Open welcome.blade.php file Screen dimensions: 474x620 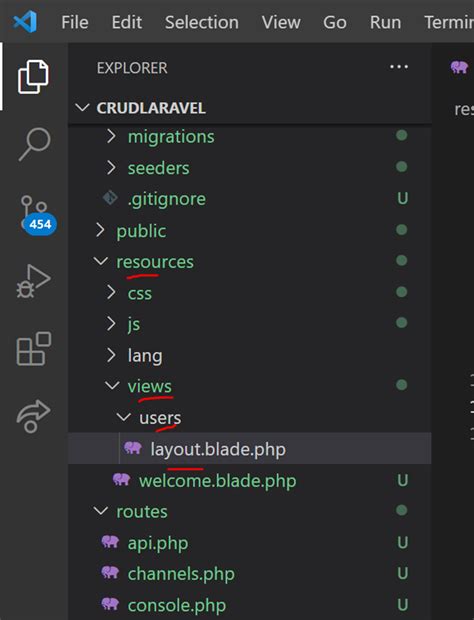pos(217,481)
